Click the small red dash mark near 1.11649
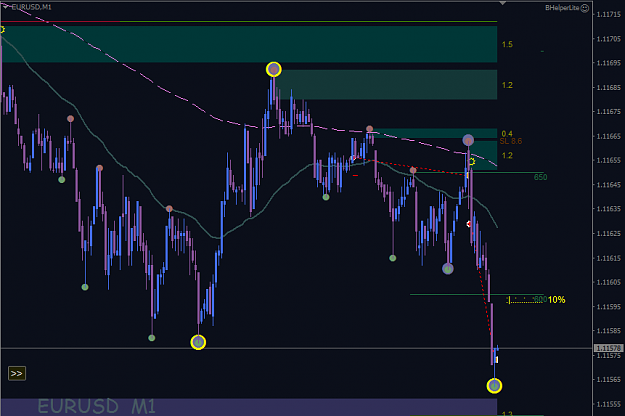 355,175
